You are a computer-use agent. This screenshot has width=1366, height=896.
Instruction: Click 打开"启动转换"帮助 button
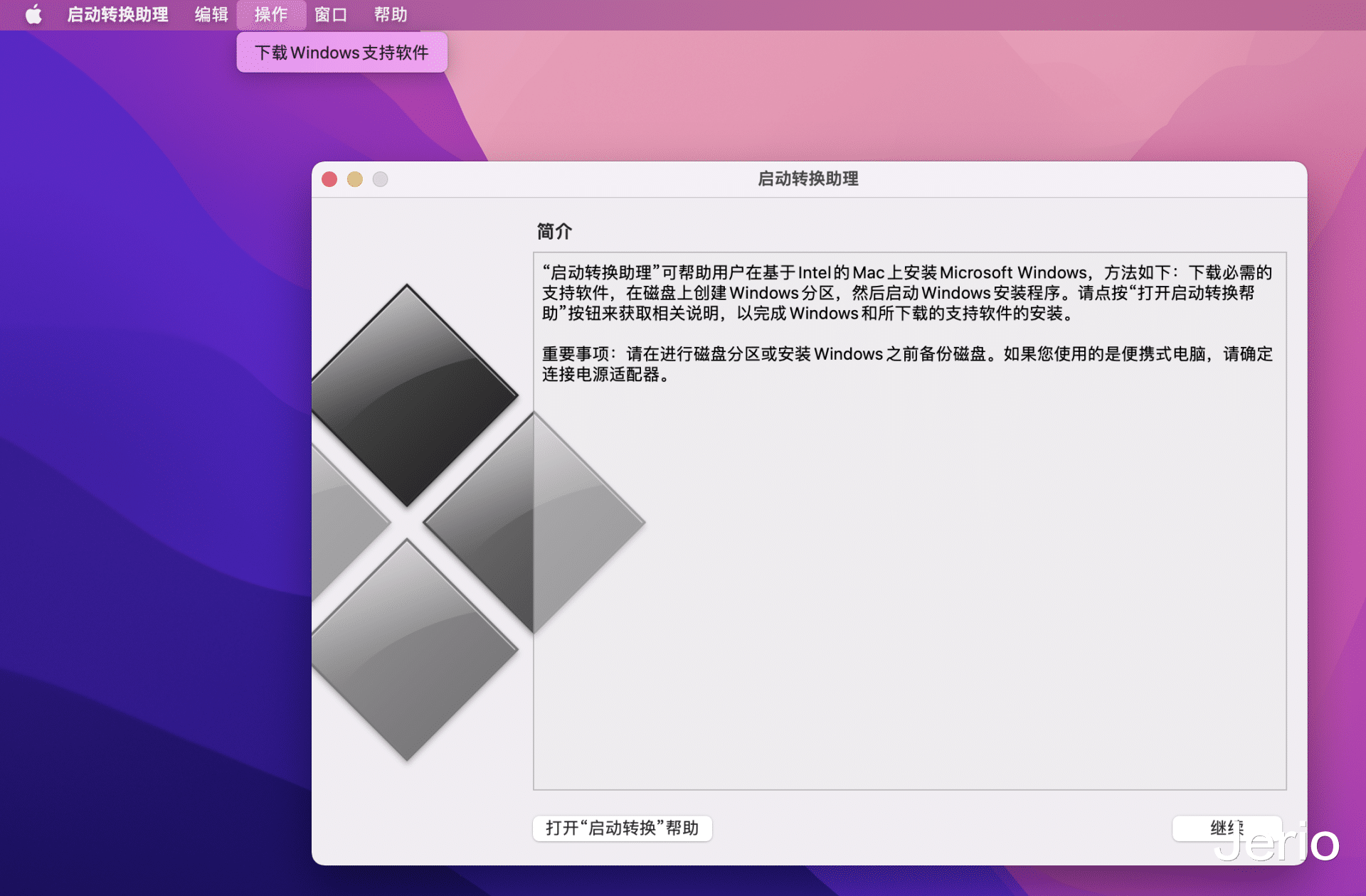[x=622, y=827]
